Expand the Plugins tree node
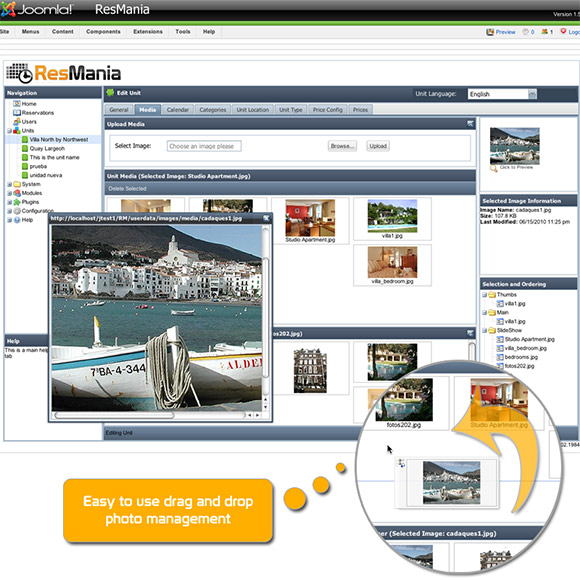This screenshot has height=580, width=580. [x=9, y=202]
